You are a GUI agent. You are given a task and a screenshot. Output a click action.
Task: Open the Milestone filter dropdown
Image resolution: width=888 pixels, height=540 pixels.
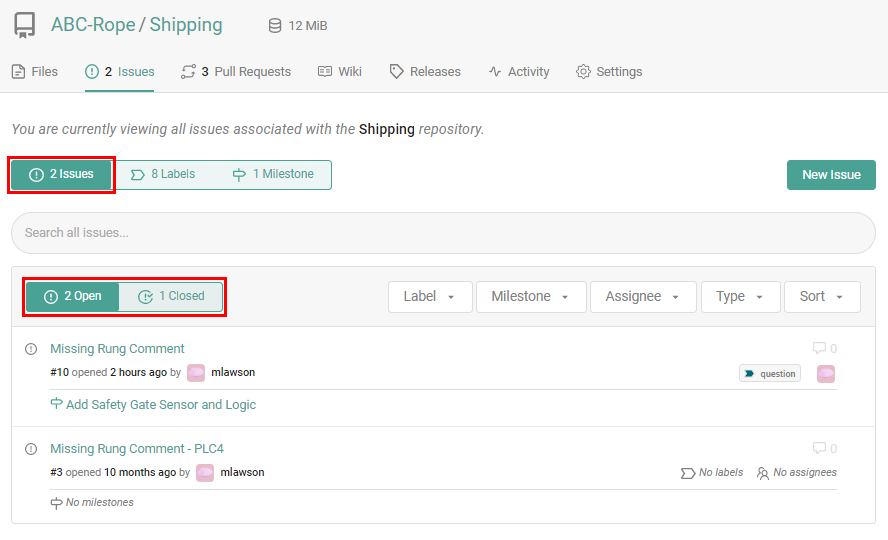click(x=530, y=297)
